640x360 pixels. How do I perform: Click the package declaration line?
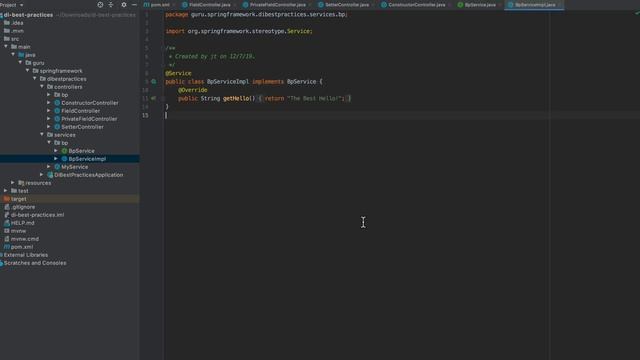(256, 14)
